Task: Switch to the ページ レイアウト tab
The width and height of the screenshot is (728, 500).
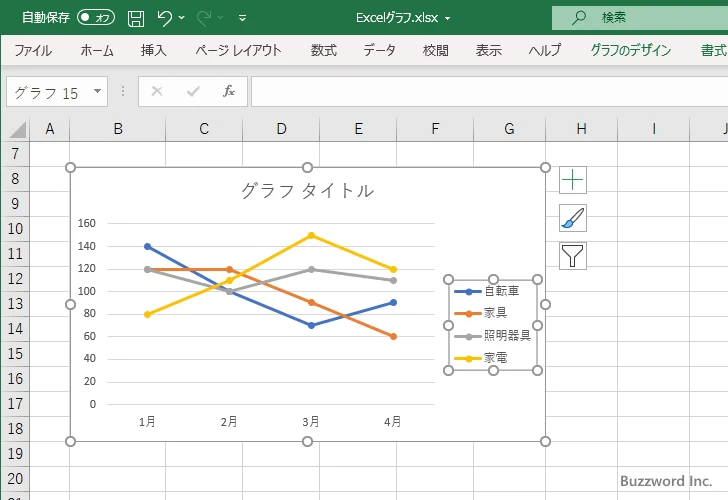Action: point(238,50)
